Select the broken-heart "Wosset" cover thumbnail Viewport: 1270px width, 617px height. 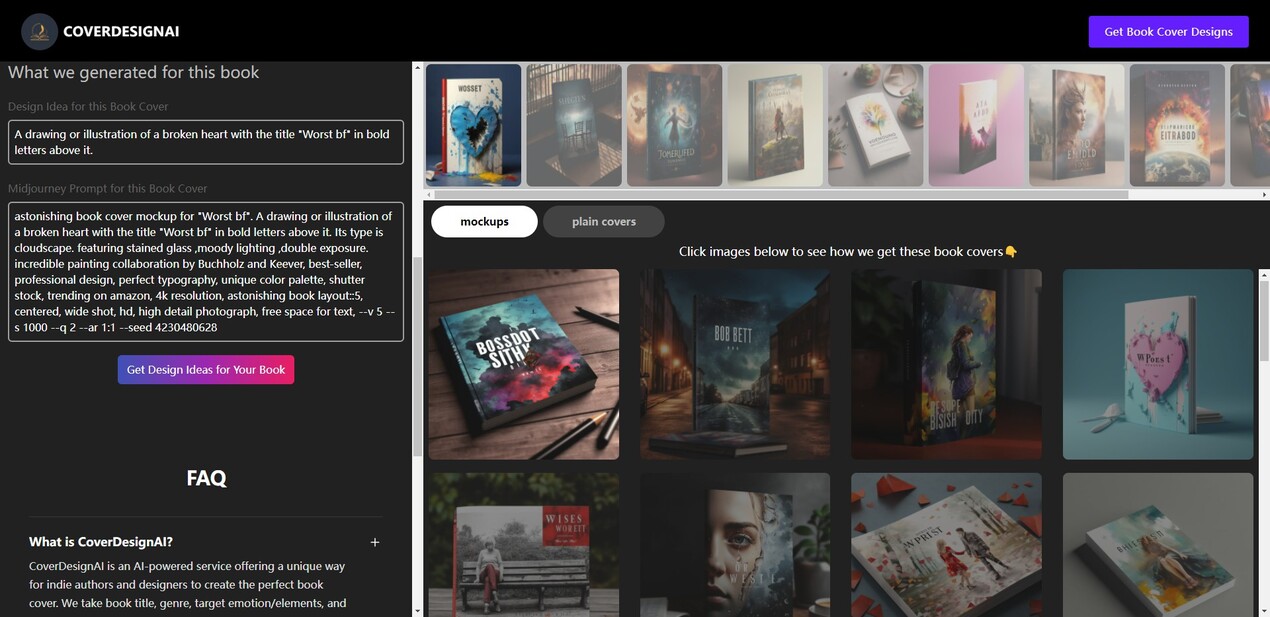pos(472,126)
